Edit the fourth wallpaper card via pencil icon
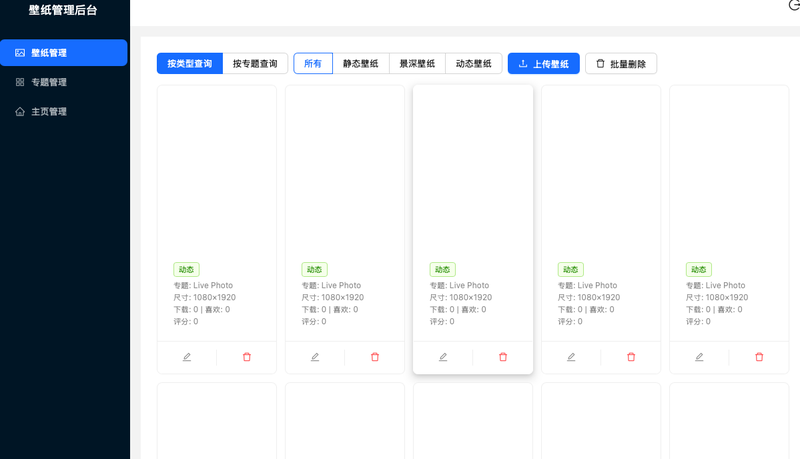800x459 pixels. [571, 357]
